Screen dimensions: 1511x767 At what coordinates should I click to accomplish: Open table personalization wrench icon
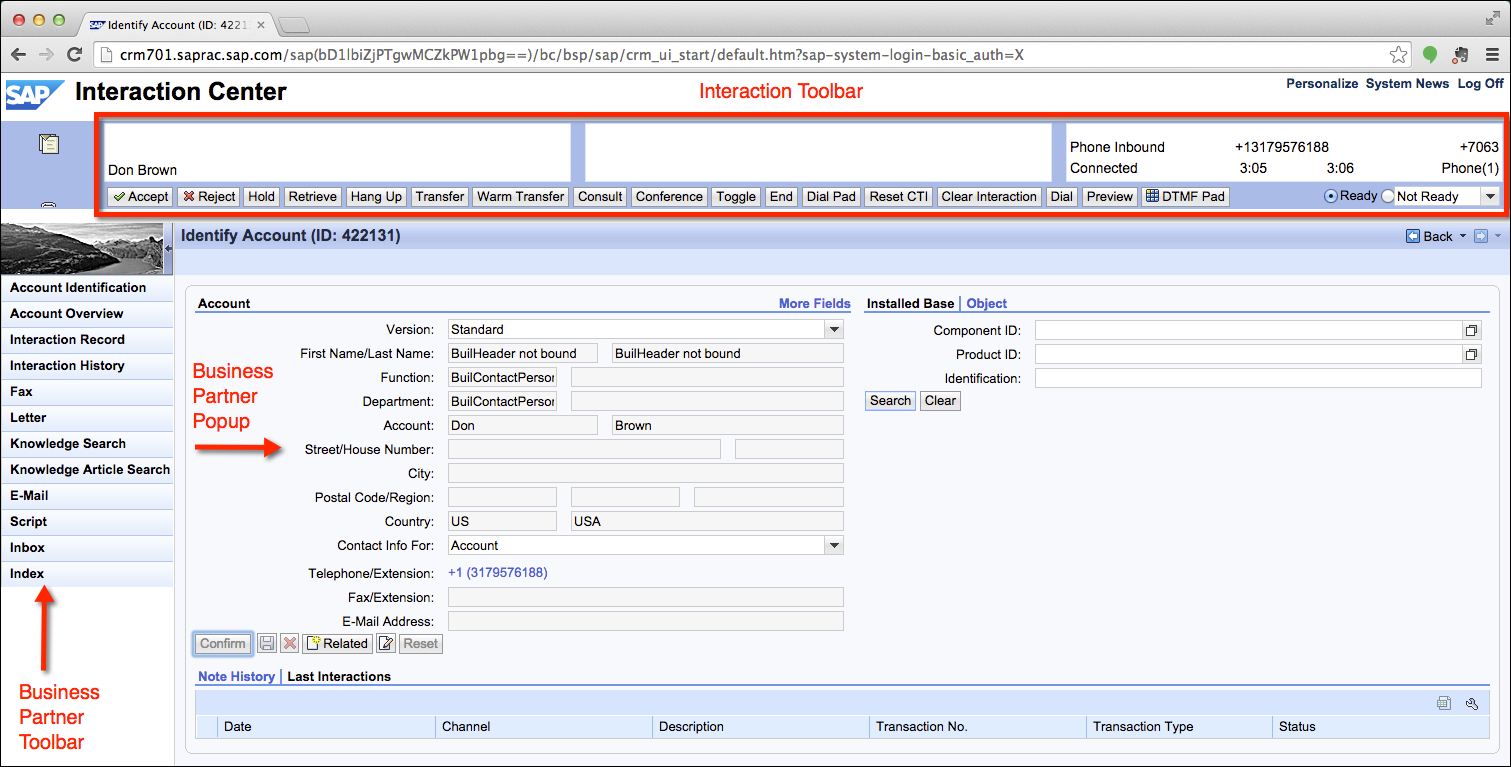[x=1471, y=703]
